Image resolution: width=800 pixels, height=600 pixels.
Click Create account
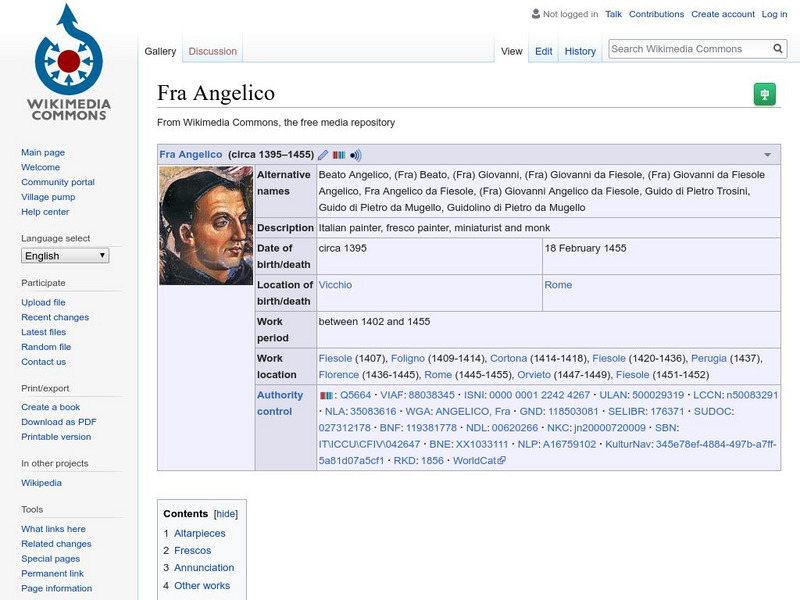click(x=723, y=14)
